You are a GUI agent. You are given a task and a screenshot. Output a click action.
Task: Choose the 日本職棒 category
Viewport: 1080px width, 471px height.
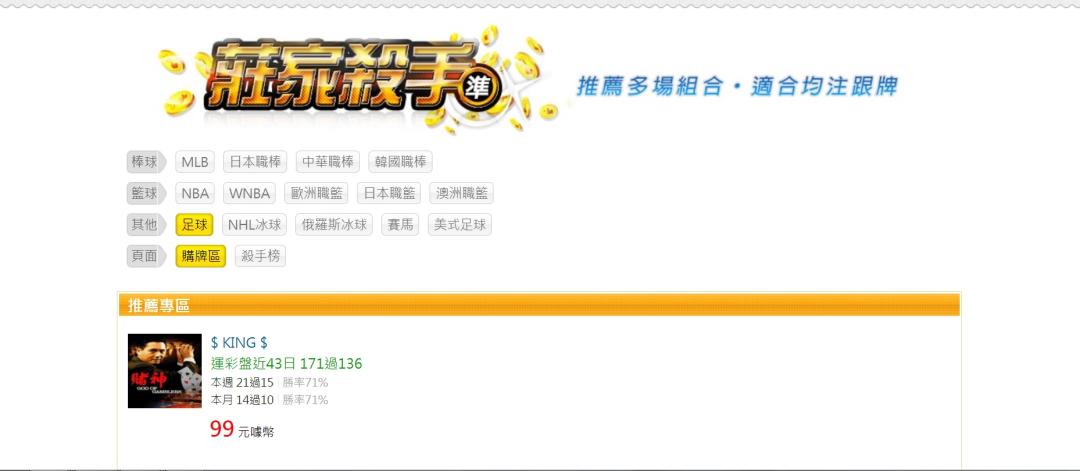pos(255,163)
